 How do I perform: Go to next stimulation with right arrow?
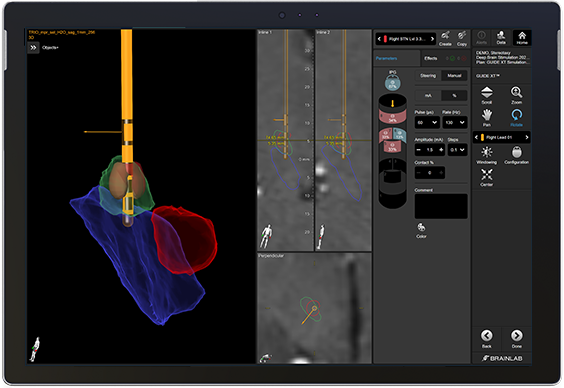(x=432, y=39)
